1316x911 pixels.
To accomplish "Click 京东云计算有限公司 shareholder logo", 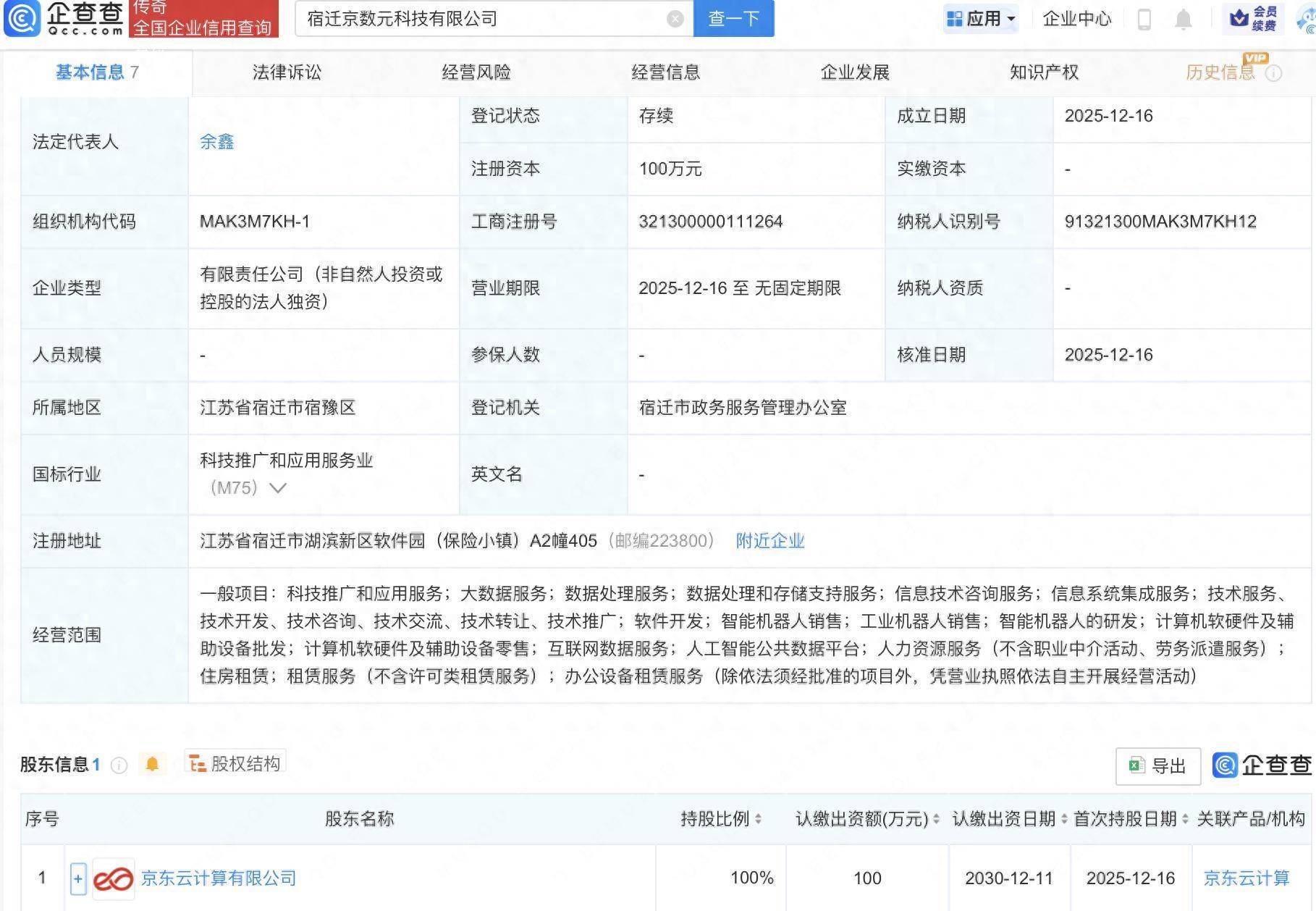I will coord(112,878).
